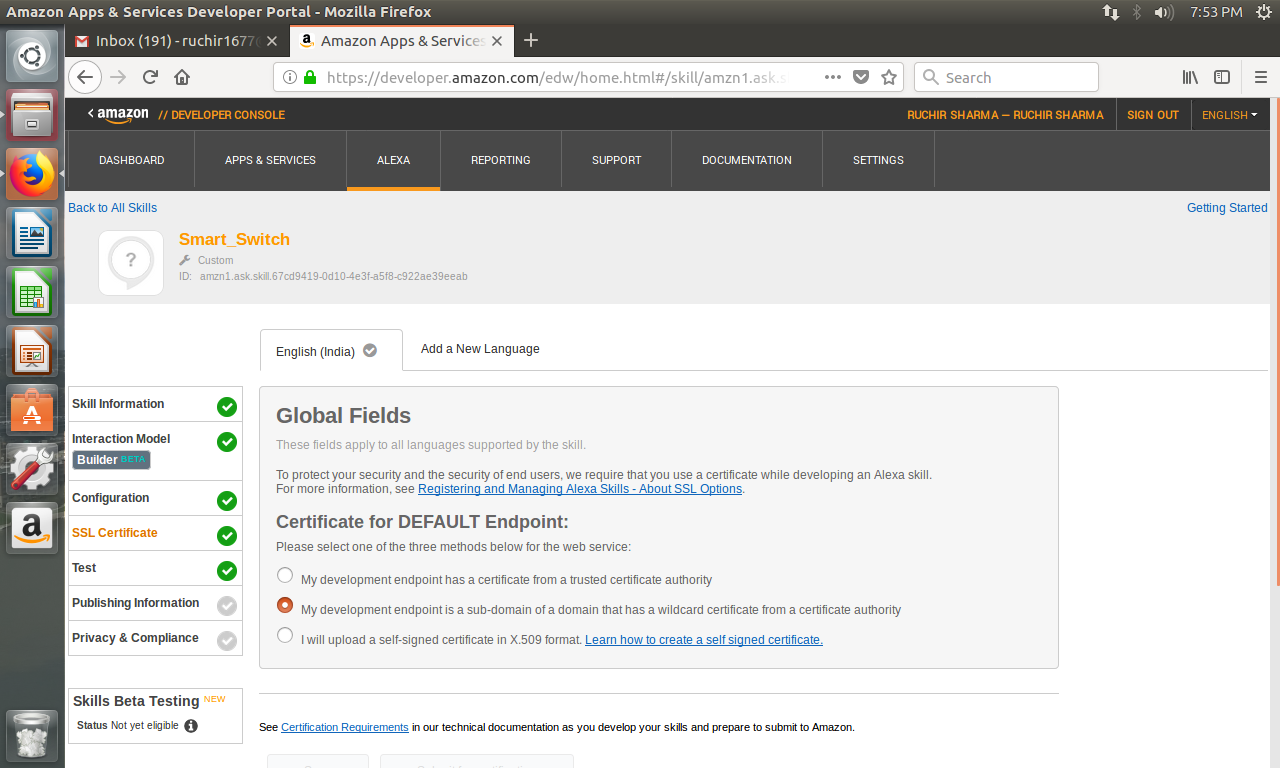The width and height of the screenshot is (1280, 768).
Task: Toggle Firefox sidebar icon
Action: [x=1222, y=77]
